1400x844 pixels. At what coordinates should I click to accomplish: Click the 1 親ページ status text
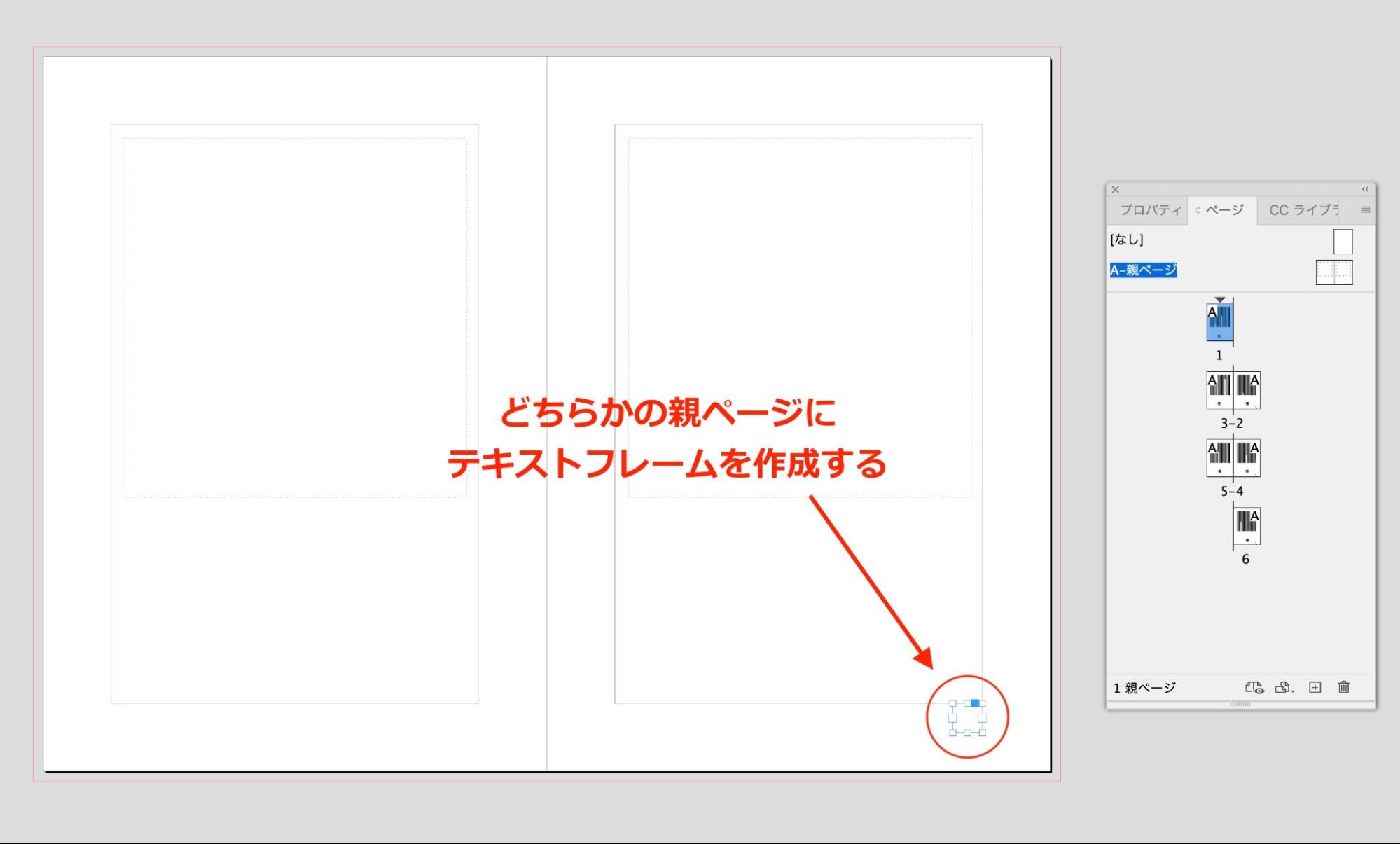pos(1144,688)
